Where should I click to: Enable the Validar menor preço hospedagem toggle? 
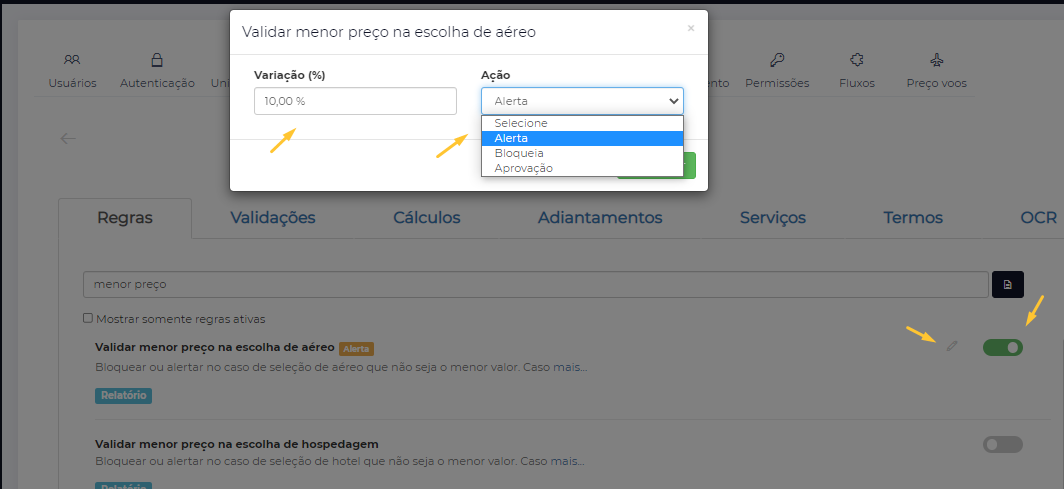pyautogui.click(x=1002, y=444)
